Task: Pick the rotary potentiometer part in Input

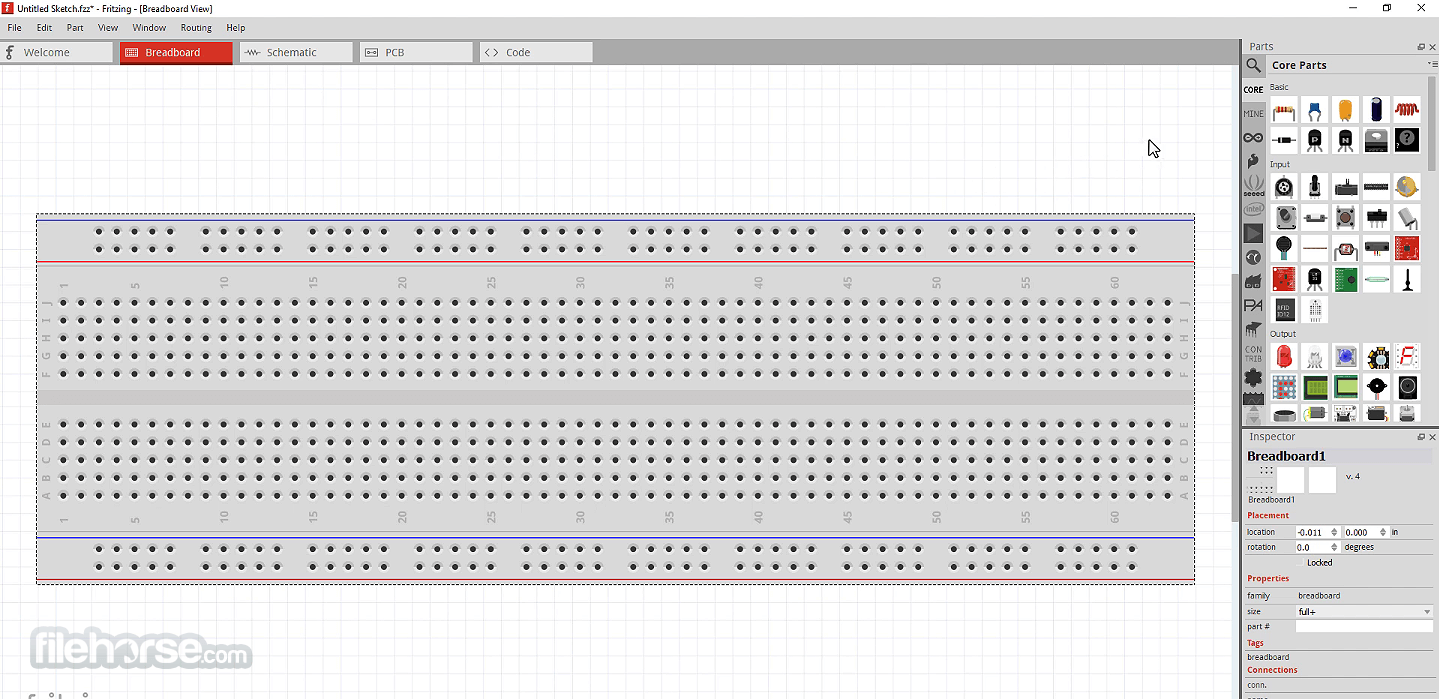Action: pyautogui.click(x=1284, y=187)
